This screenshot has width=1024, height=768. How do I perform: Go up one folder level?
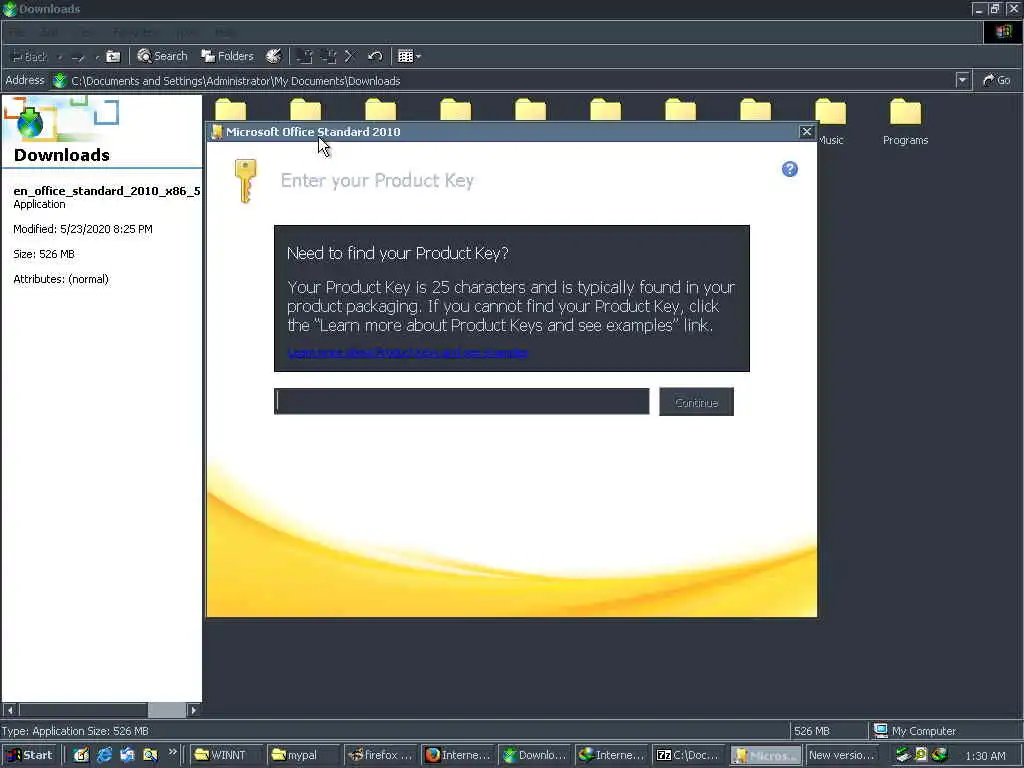[x=114, y=57]
